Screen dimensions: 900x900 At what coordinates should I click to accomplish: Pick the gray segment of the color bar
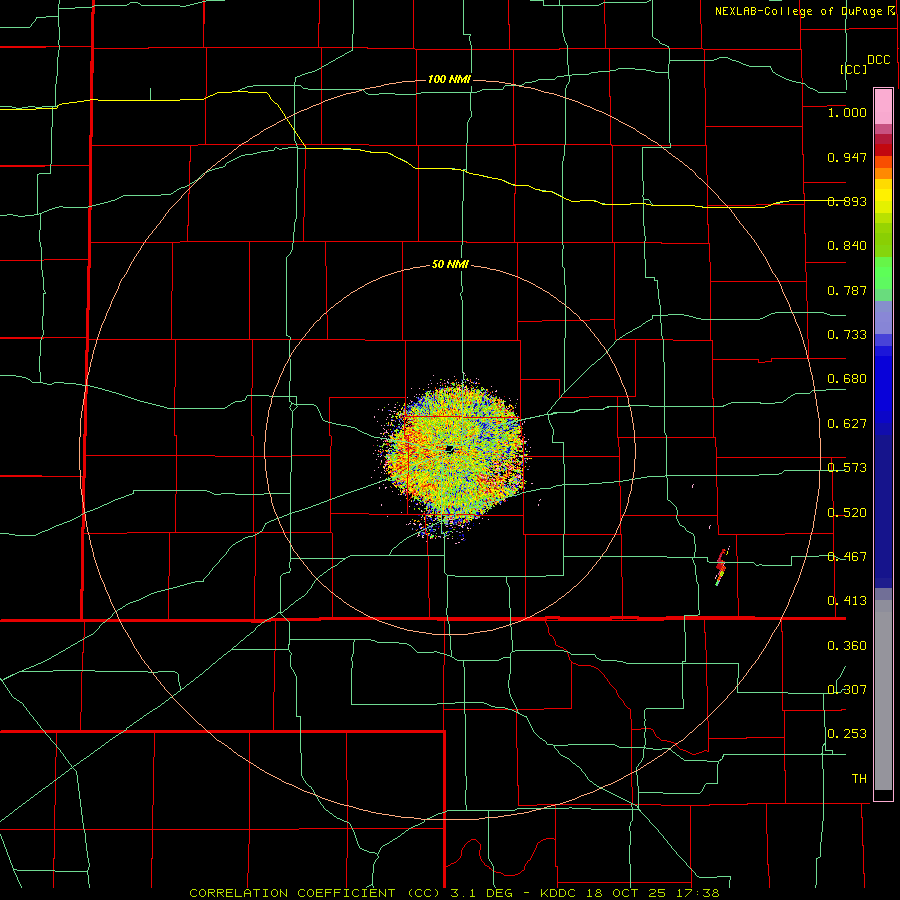tap(883, 695)
